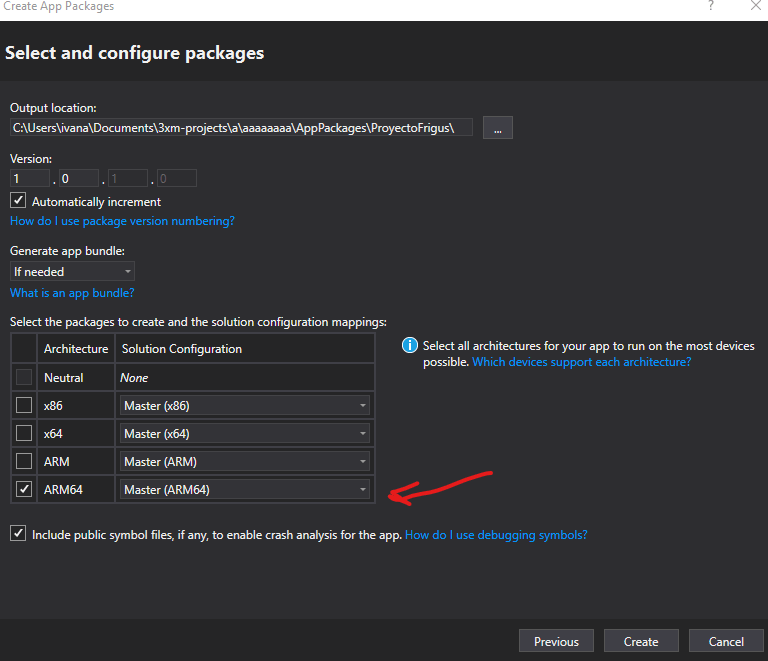
Task: Click the help question mark in title bar
Action: coord(711,7)
